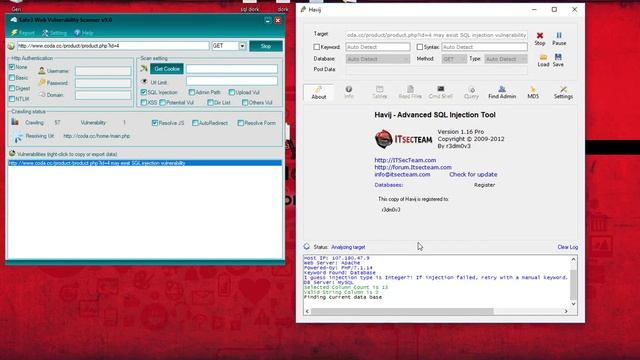Viewport: 640px width, 360px height.
Task: Open the Cmd Shell tab in Havij
Action: [440, 92]
